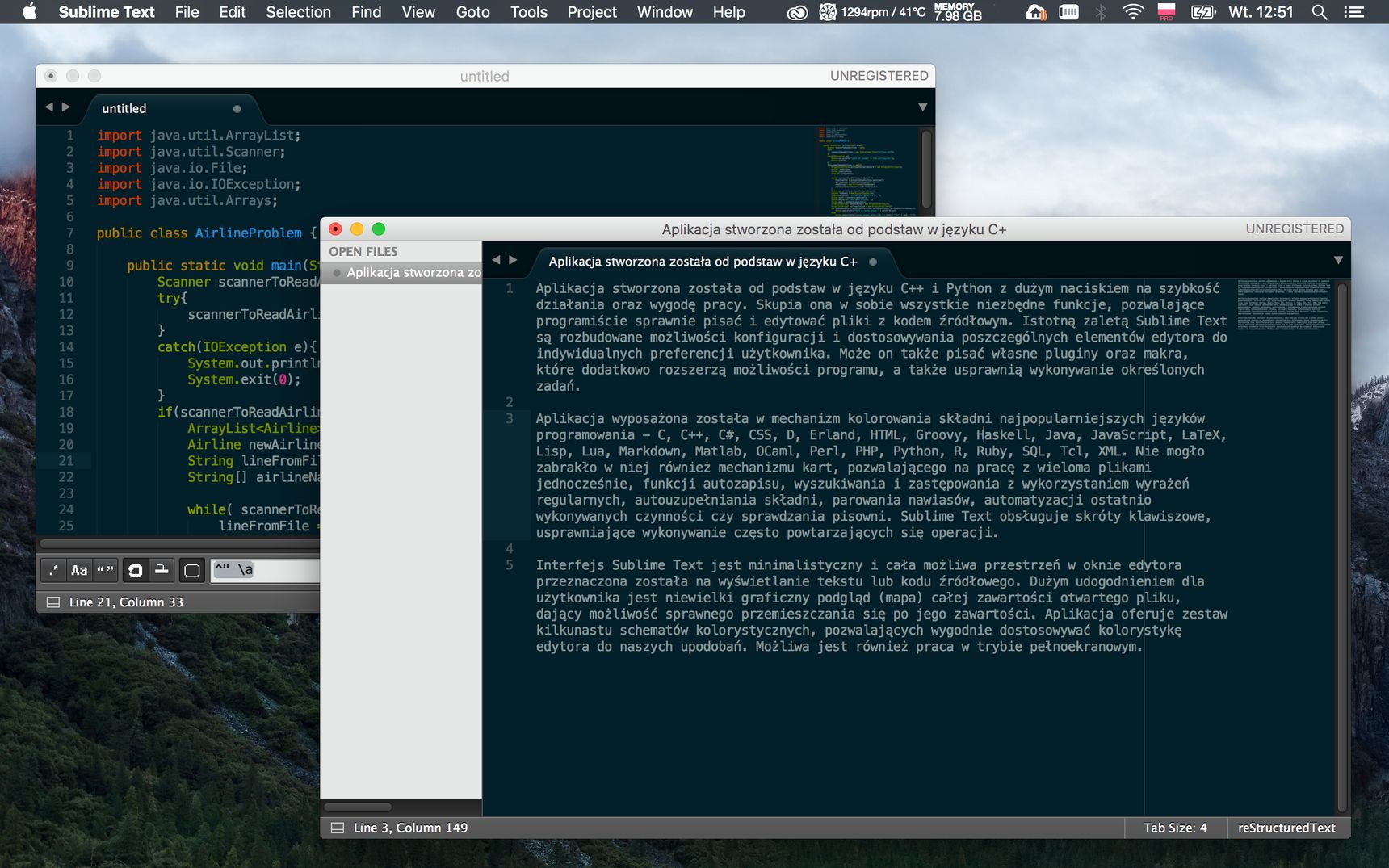Screen dimensions: 1389x868
Task: Click vertical scrollbar of untitled window editor
Action: click(927, 170)
